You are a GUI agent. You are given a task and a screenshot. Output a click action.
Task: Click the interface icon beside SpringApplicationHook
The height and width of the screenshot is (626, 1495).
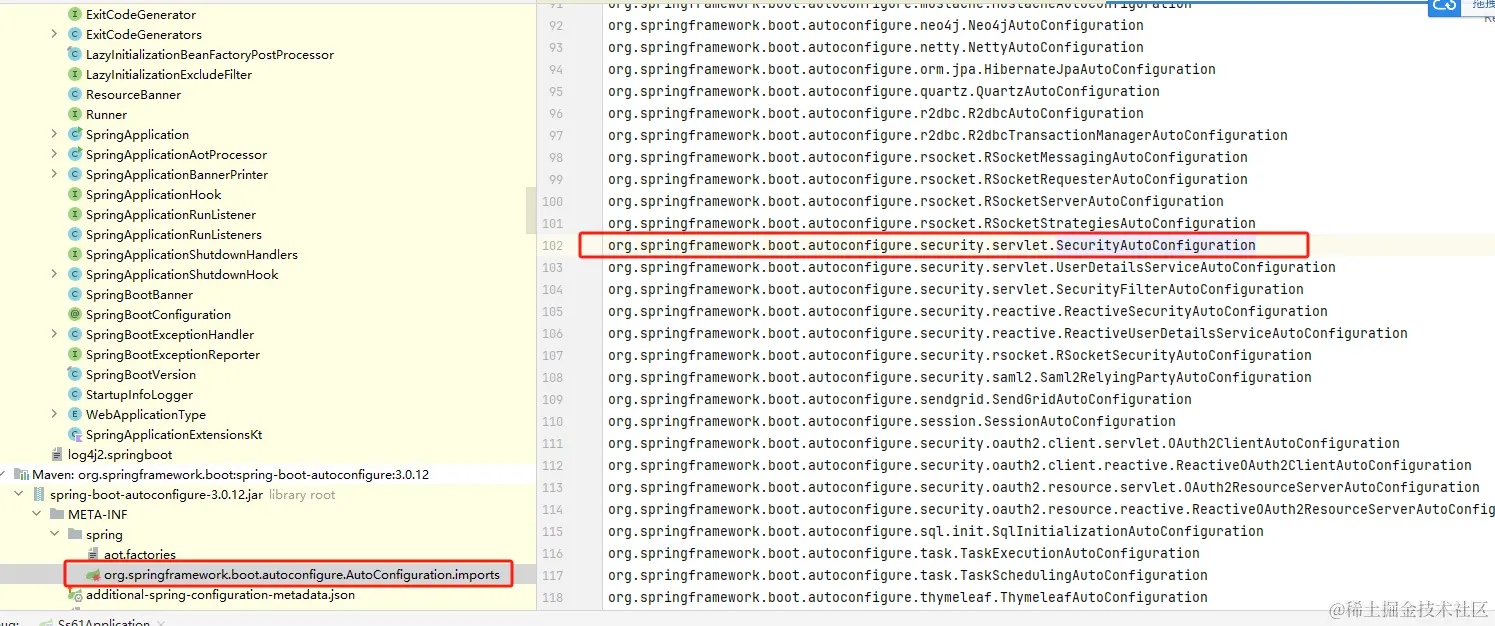[x=74, y=195]
